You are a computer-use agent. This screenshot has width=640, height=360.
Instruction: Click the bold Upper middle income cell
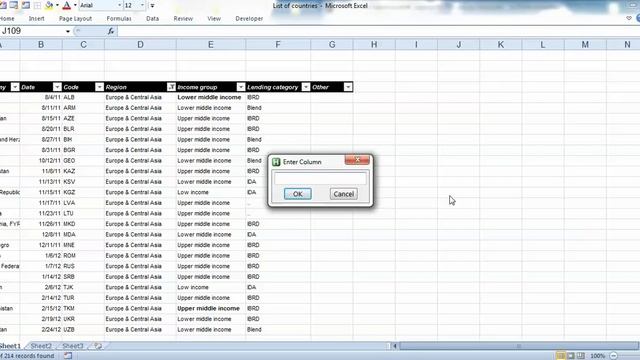click(x=211, y=308)
